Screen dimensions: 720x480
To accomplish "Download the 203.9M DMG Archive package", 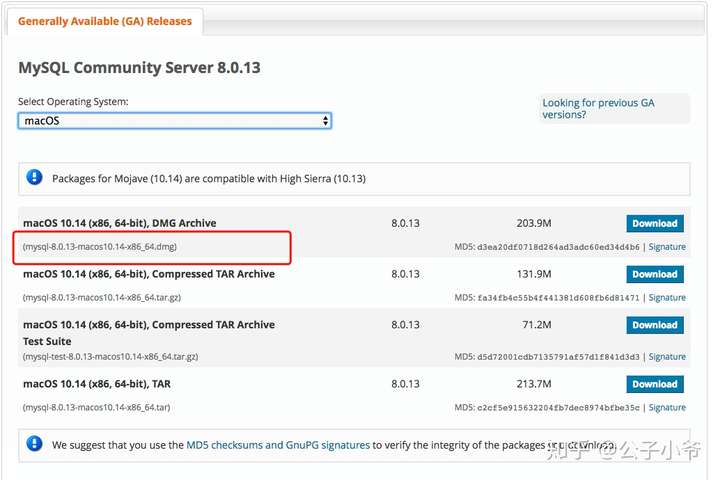I will tap(655, 223).
